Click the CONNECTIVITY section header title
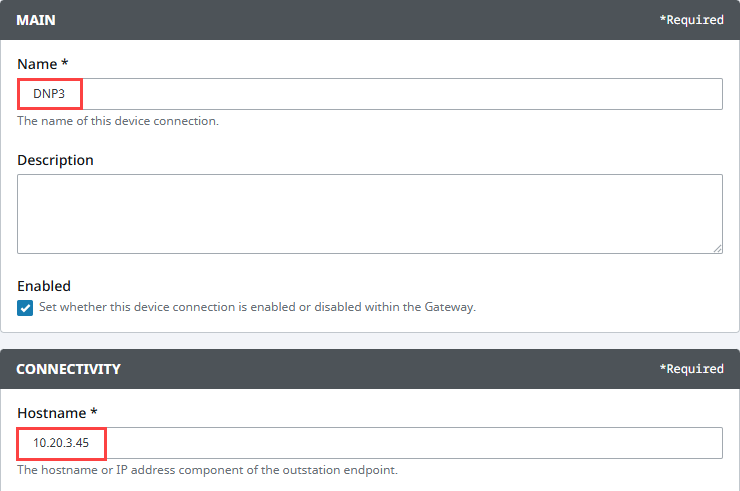This screenshot has width=740, height=491. pyautogui.click(x=68, y=369)
